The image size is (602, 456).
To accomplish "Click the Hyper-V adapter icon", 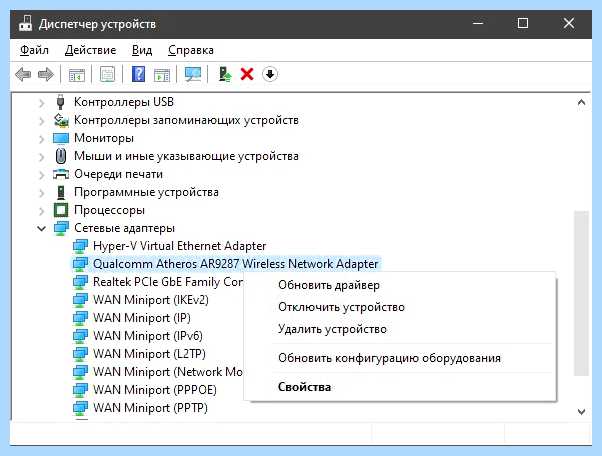I will 80,246.
